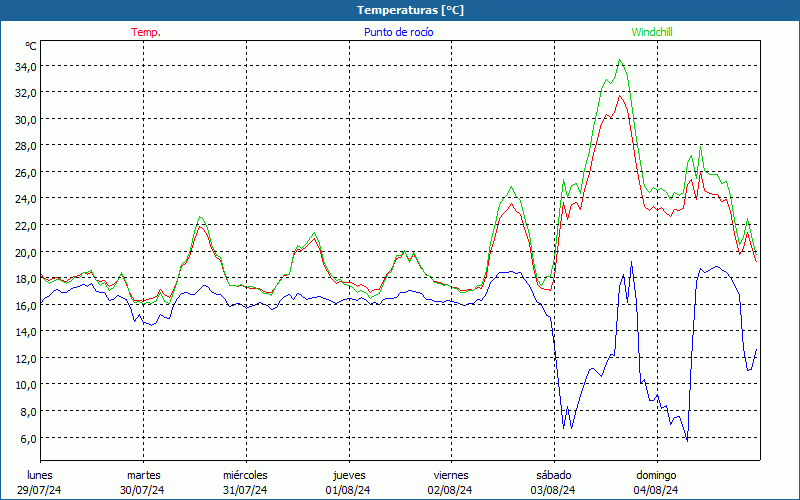Click the '°C' axis unit label
This screenshot has width=800, height=500.
coord(31,46)
